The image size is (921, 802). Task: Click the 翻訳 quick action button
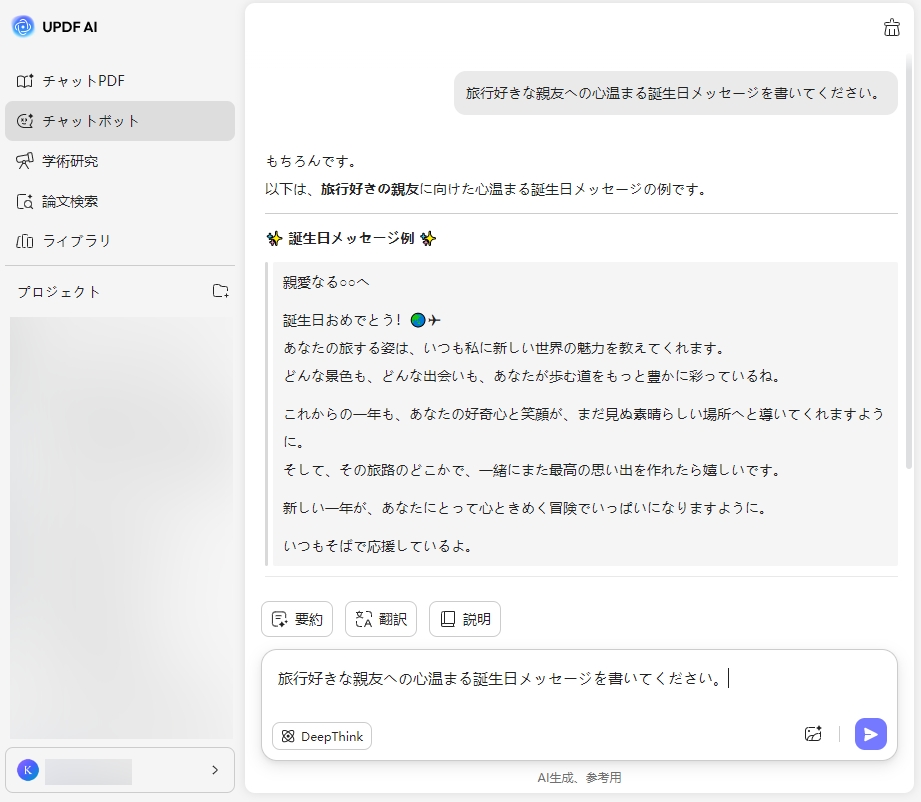tap(380, 619)
